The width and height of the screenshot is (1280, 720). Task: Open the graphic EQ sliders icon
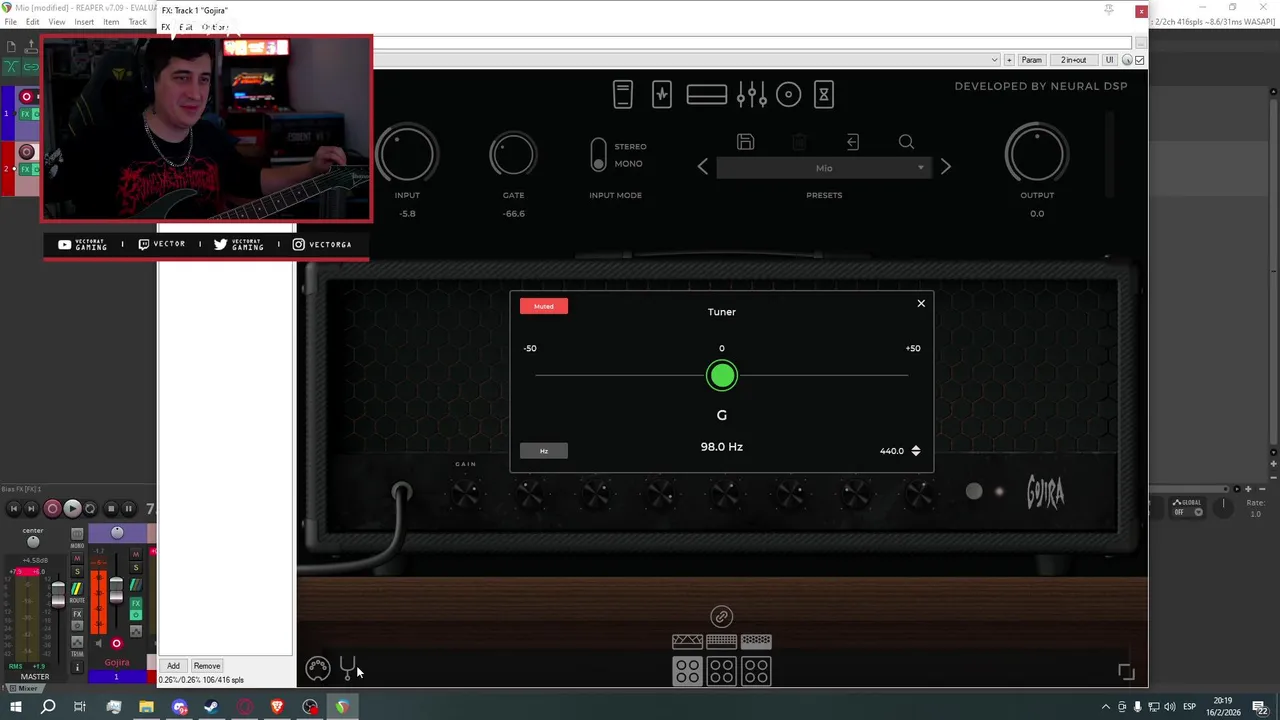pyautogui.click(x=751, y=95)
